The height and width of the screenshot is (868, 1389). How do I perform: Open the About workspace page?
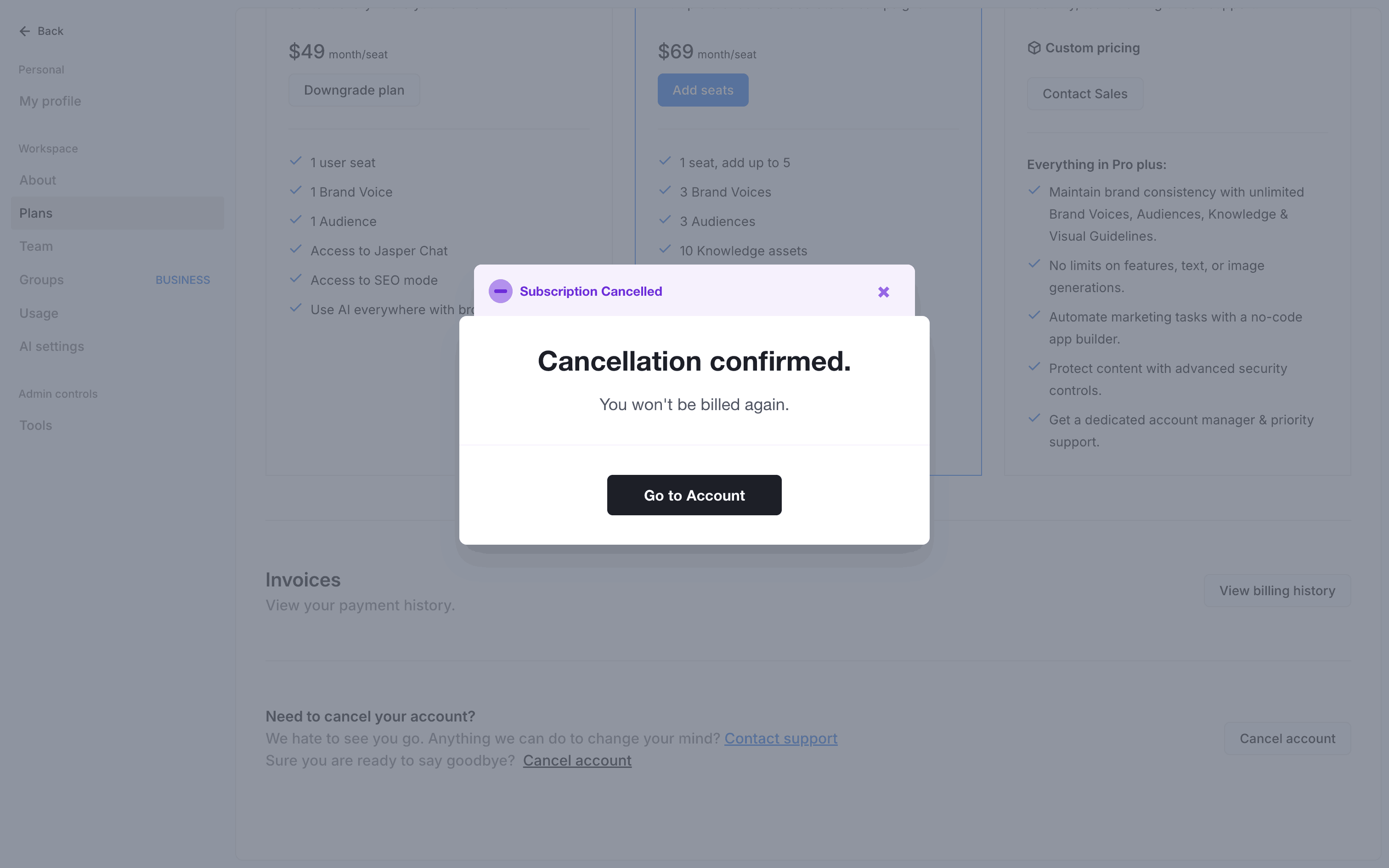[38, 180]
